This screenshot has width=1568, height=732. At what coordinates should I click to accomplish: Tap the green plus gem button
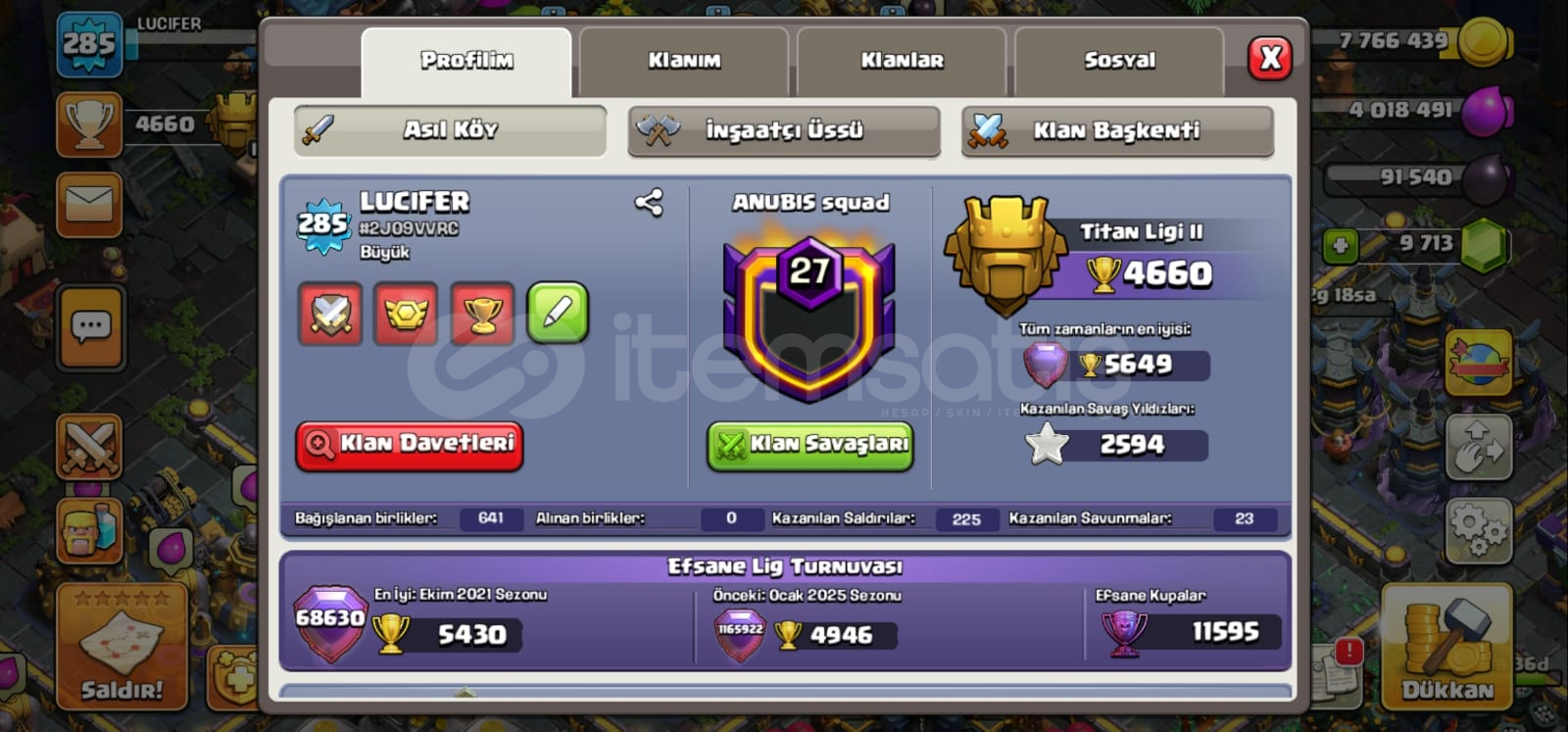(x=1340, y=245)
